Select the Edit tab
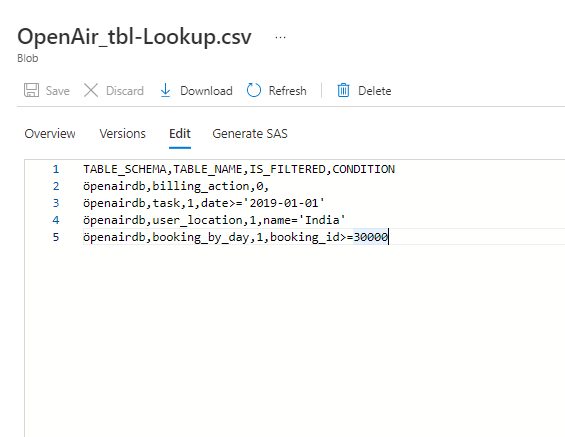 click(x=180, y=134)
